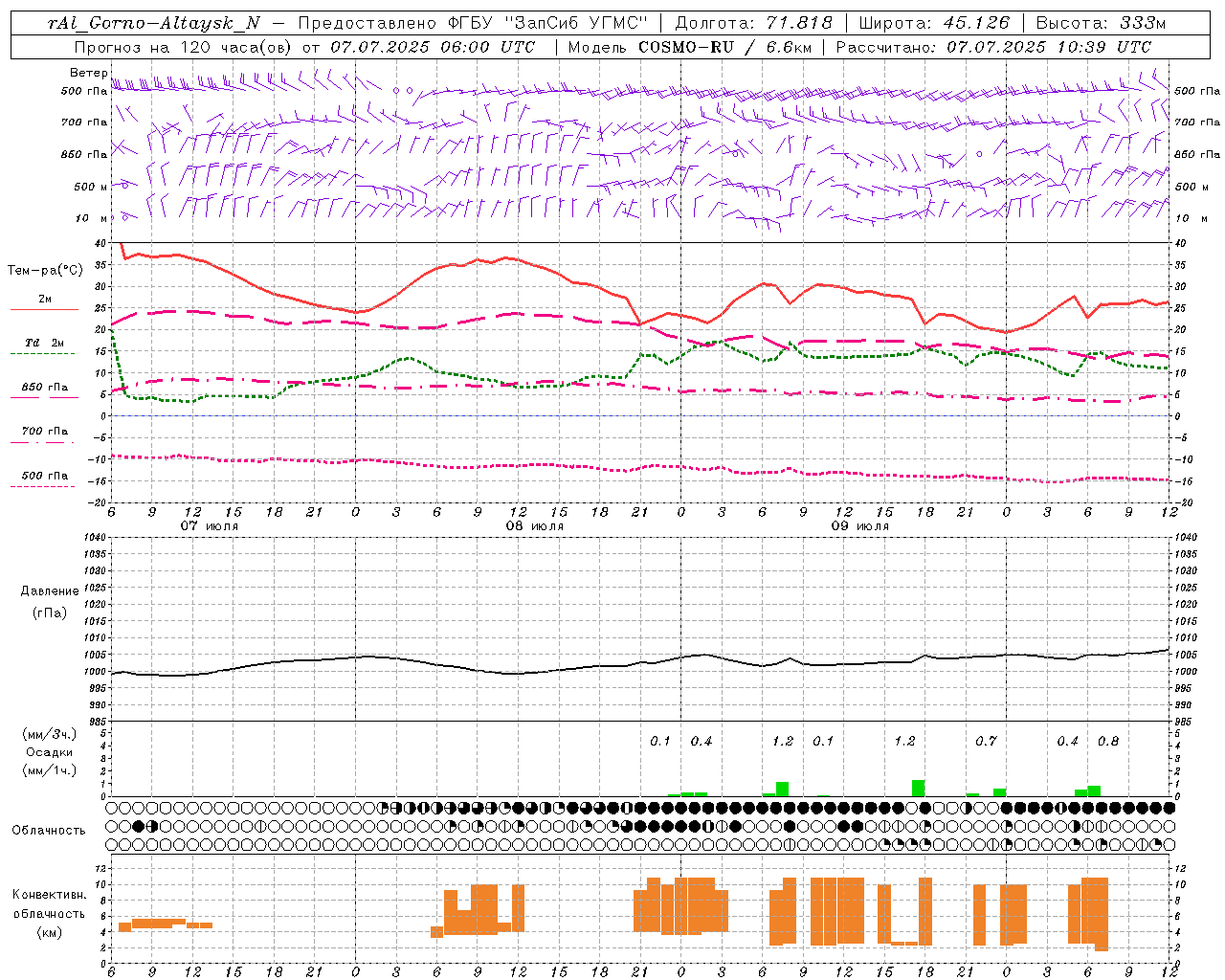Select the 'Предоставлено ФГБУ "ЗапСиб УГМС"' provider text
The height and width of the screenshot is (980, 1225).
pos(473,23)
